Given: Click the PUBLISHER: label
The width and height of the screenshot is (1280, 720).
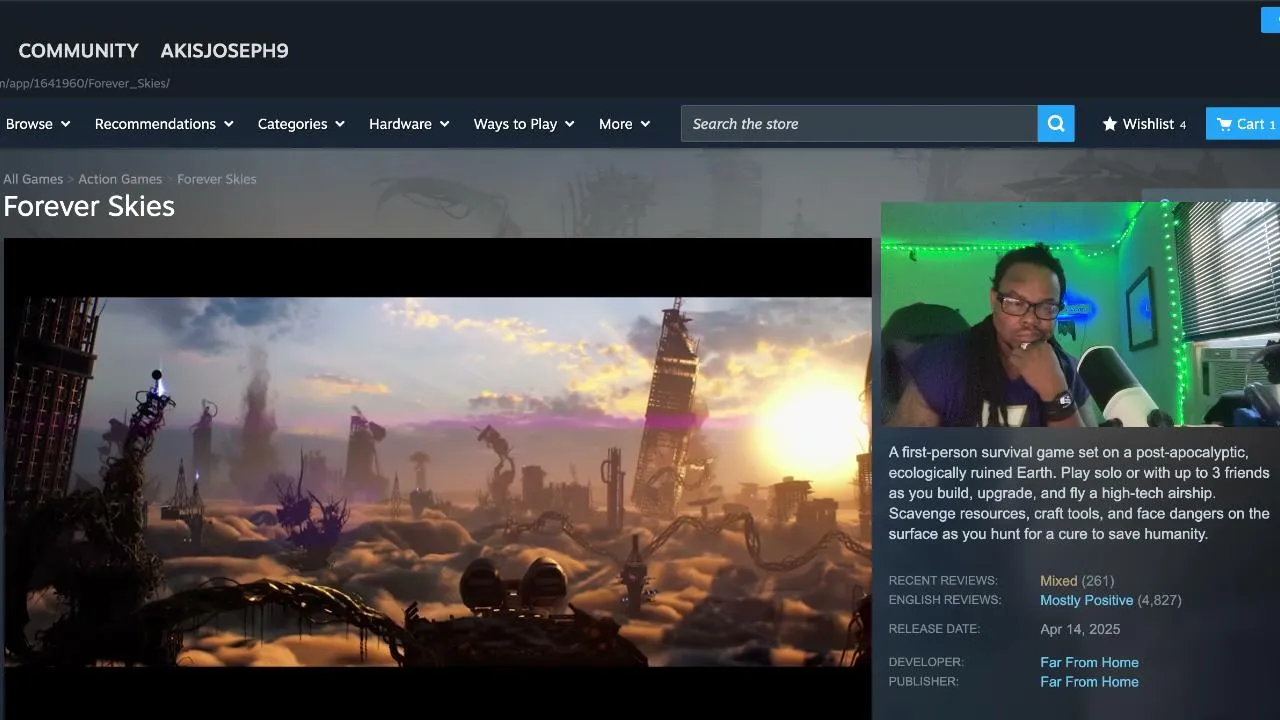Looking at the screenshot, I should (923, 682).
